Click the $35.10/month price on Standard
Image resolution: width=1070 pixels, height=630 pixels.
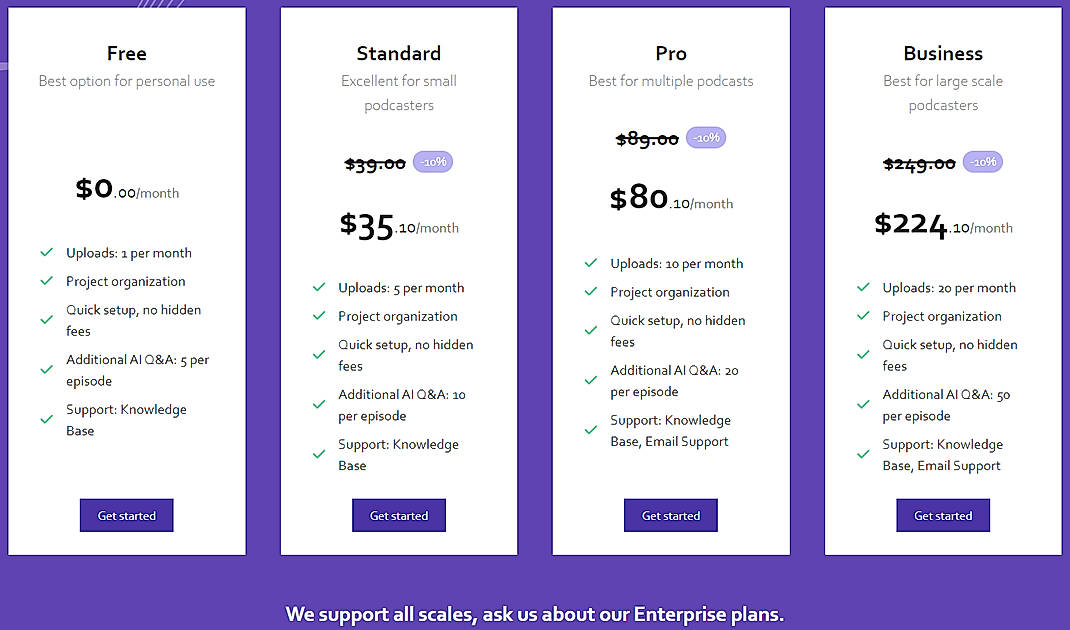(399, 224)
